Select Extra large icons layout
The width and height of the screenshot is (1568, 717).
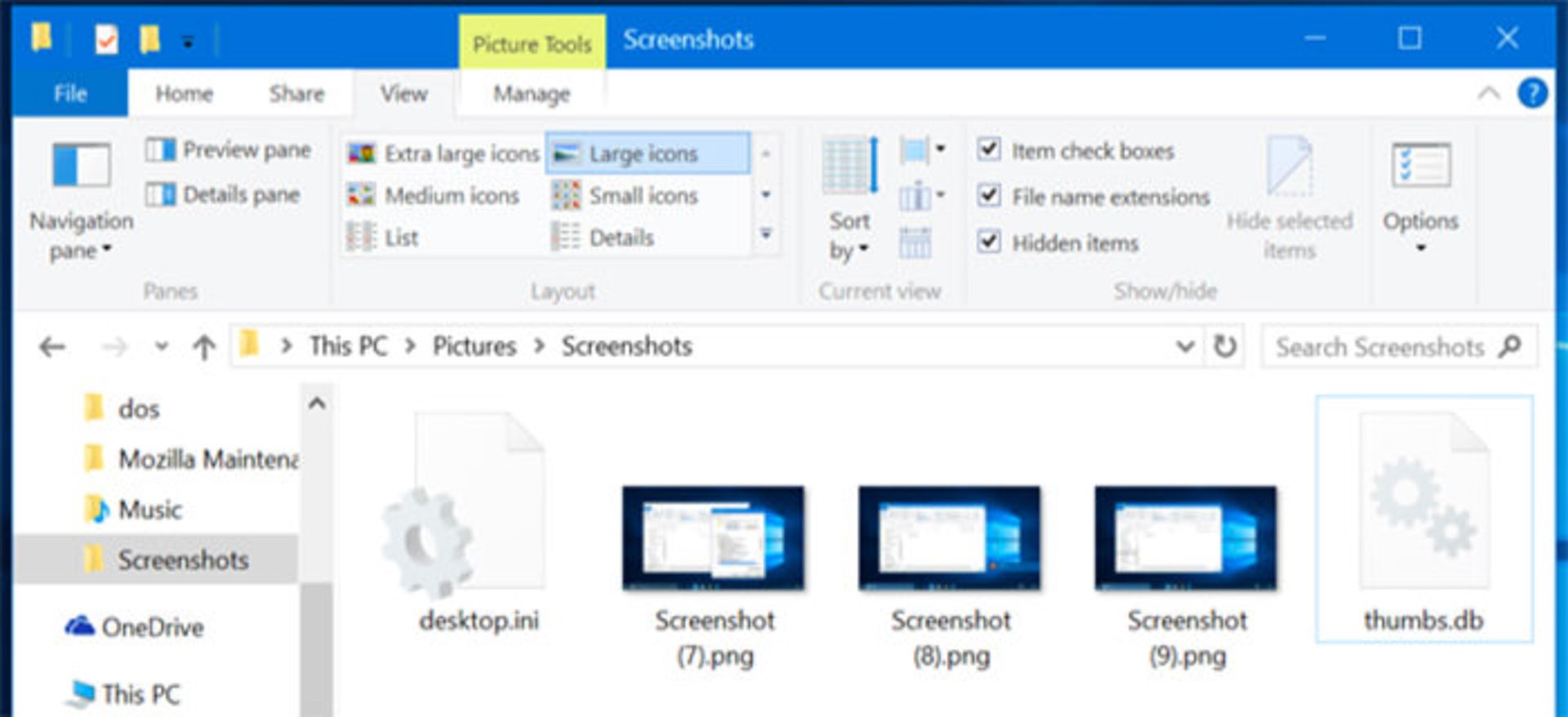(443, 154)
